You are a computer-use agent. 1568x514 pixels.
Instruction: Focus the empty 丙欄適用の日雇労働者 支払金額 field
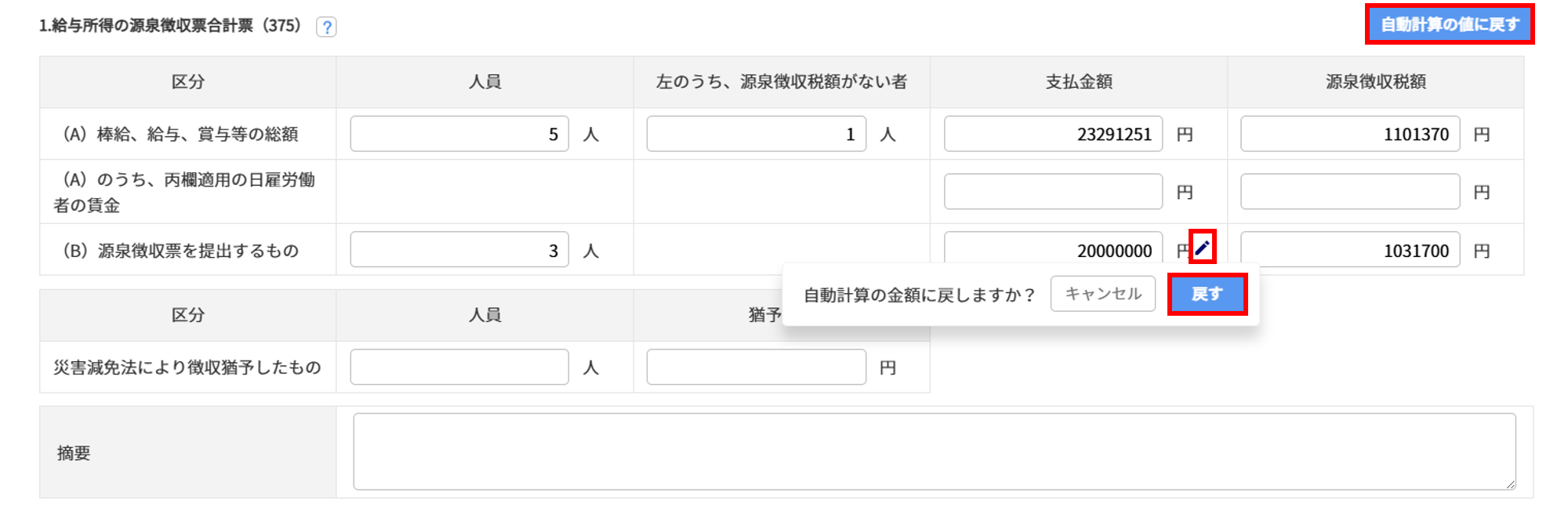pyautogui.click(x=1053, y=192)
